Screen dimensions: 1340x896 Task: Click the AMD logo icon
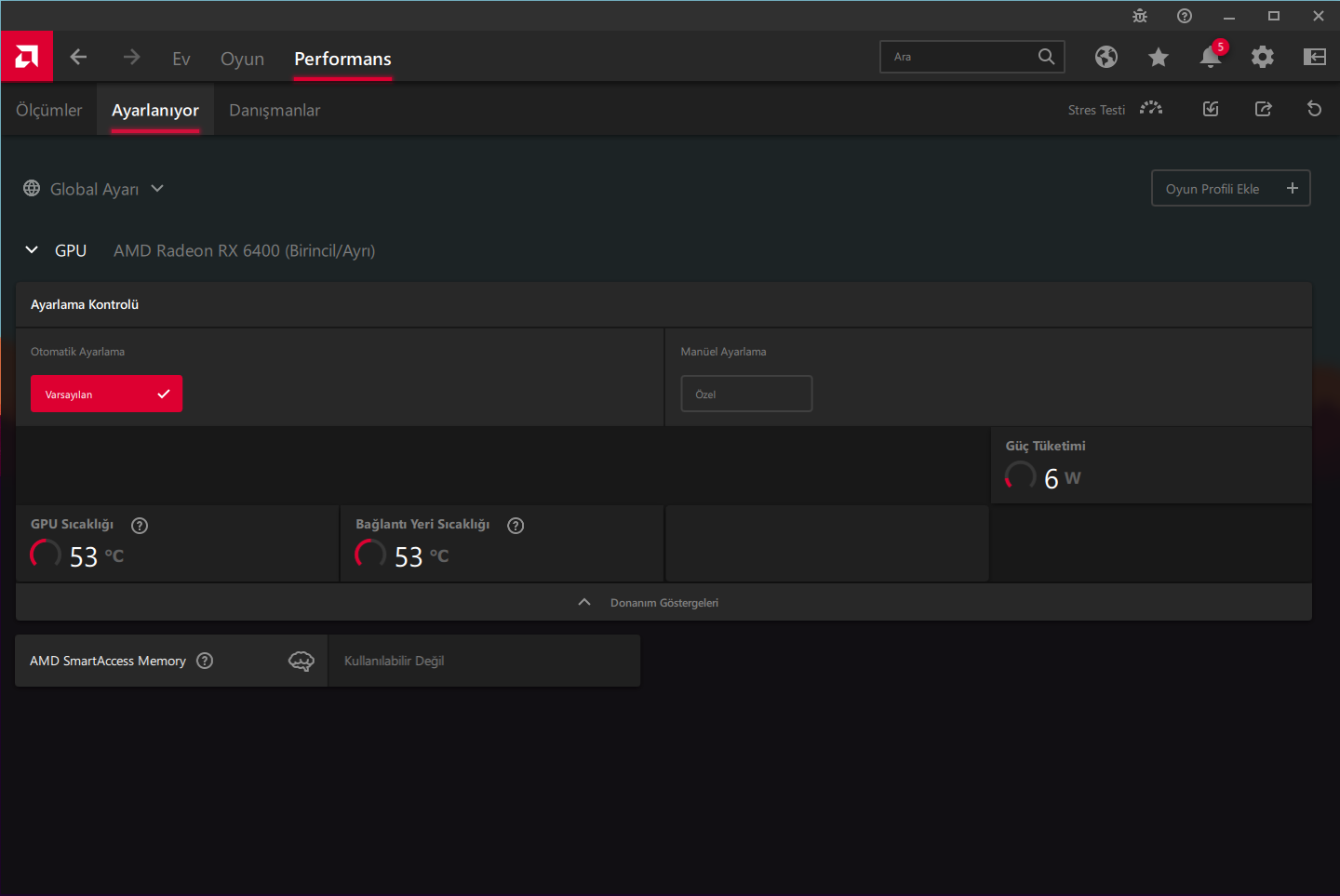pos(27,57)
